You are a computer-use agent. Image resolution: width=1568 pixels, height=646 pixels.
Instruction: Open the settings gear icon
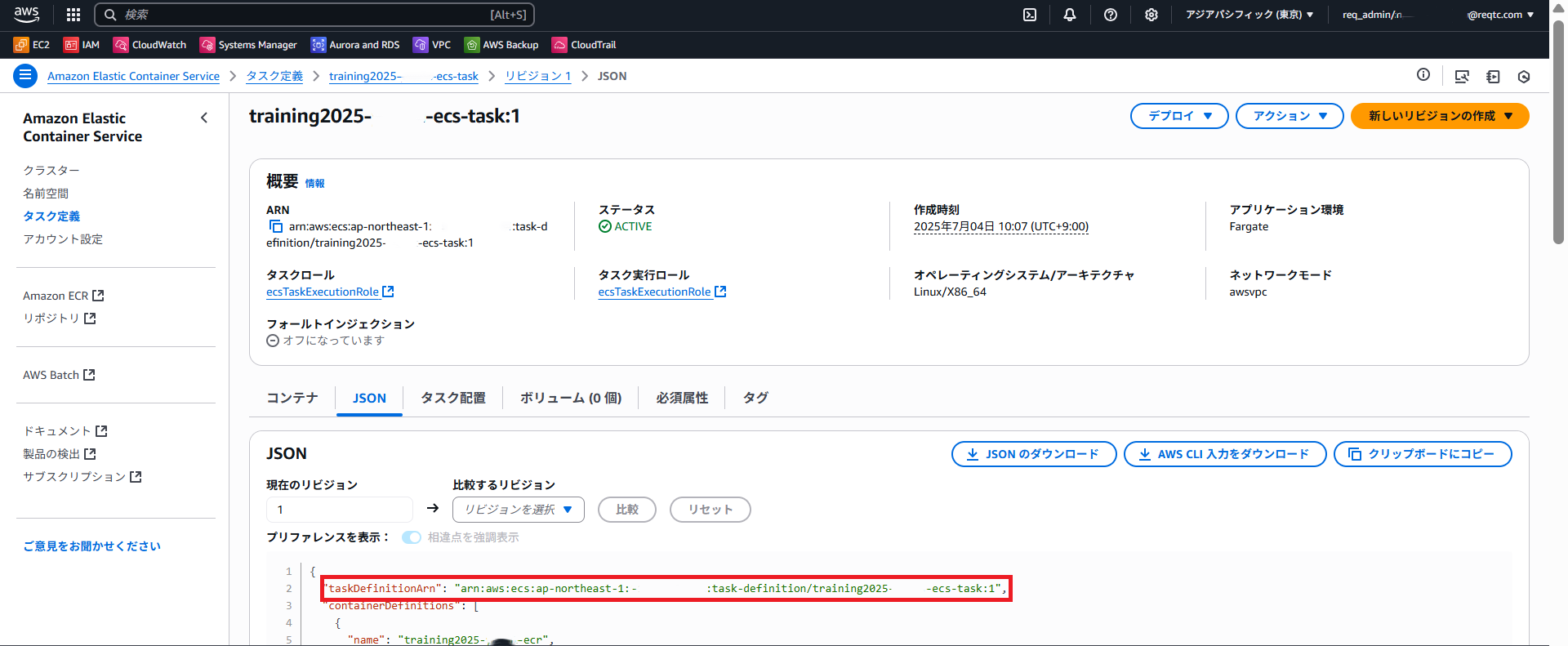[1151, 15]
